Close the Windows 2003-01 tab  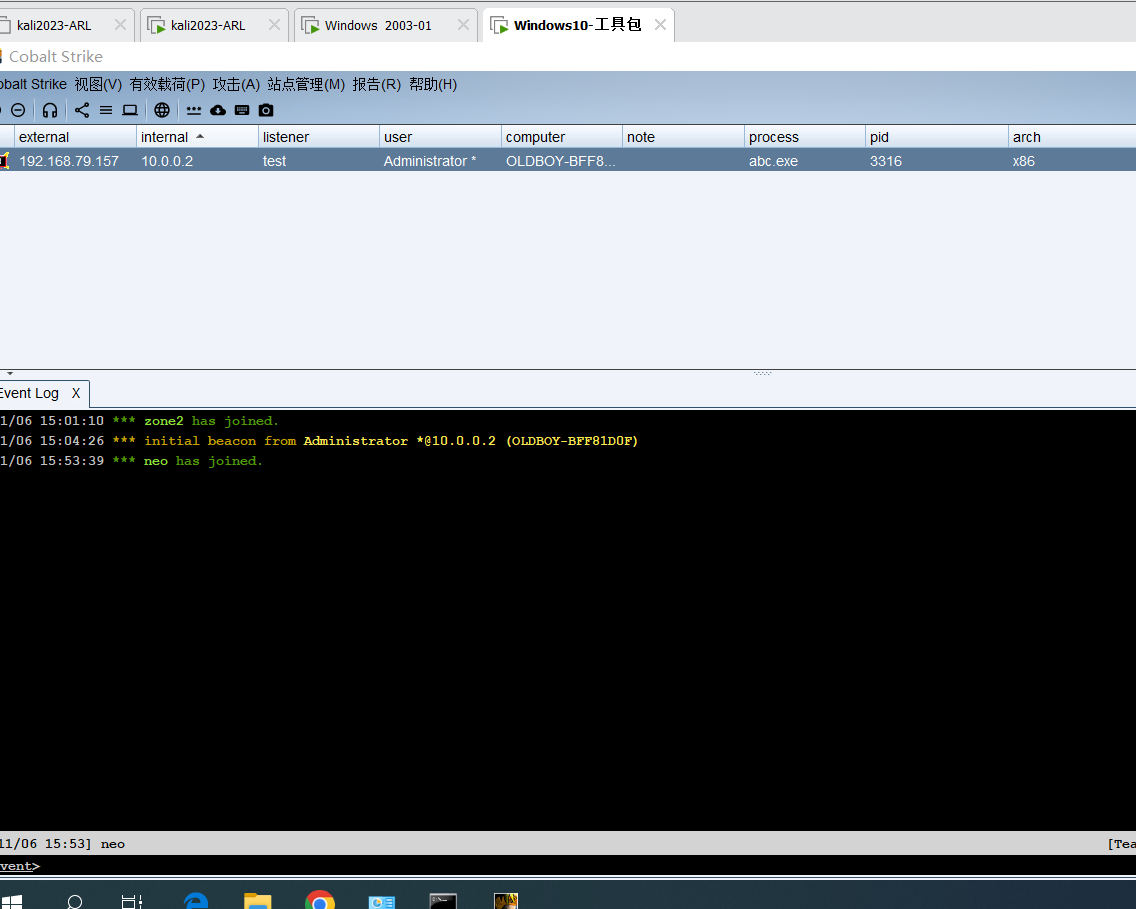463,25
